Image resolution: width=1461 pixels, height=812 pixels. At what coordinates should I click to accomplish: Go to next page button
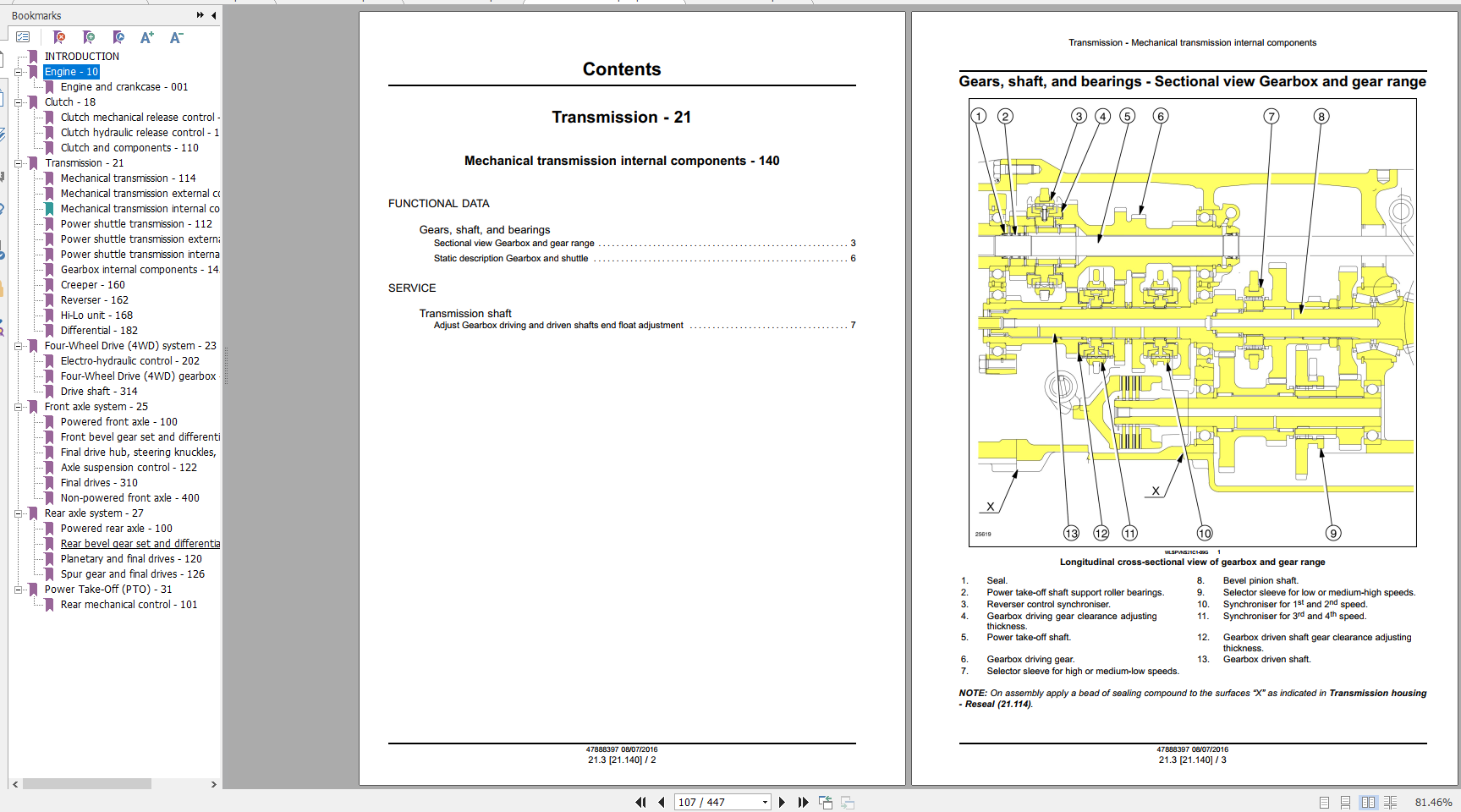pos(782,802)
